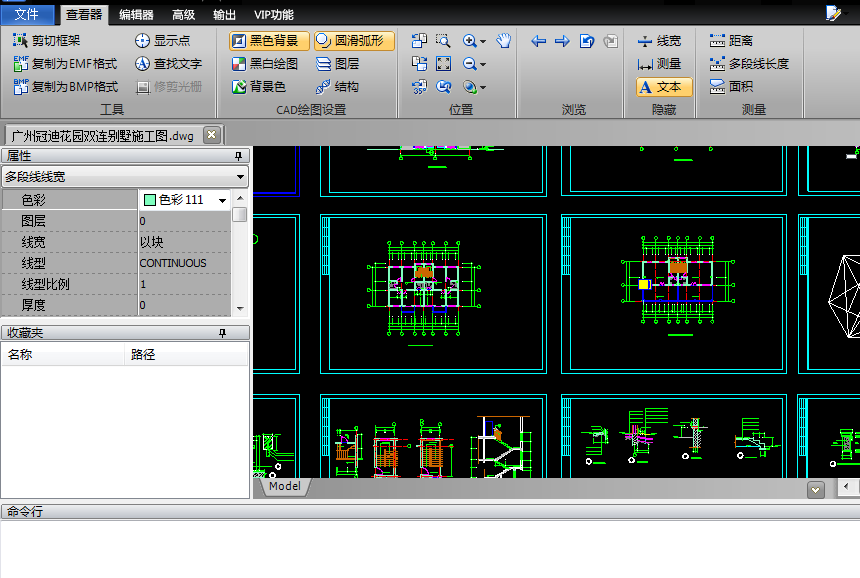Switch to the 查看器 viewer tab
Viewport: 860px width, 578px height.
click(x=84, y=15)
